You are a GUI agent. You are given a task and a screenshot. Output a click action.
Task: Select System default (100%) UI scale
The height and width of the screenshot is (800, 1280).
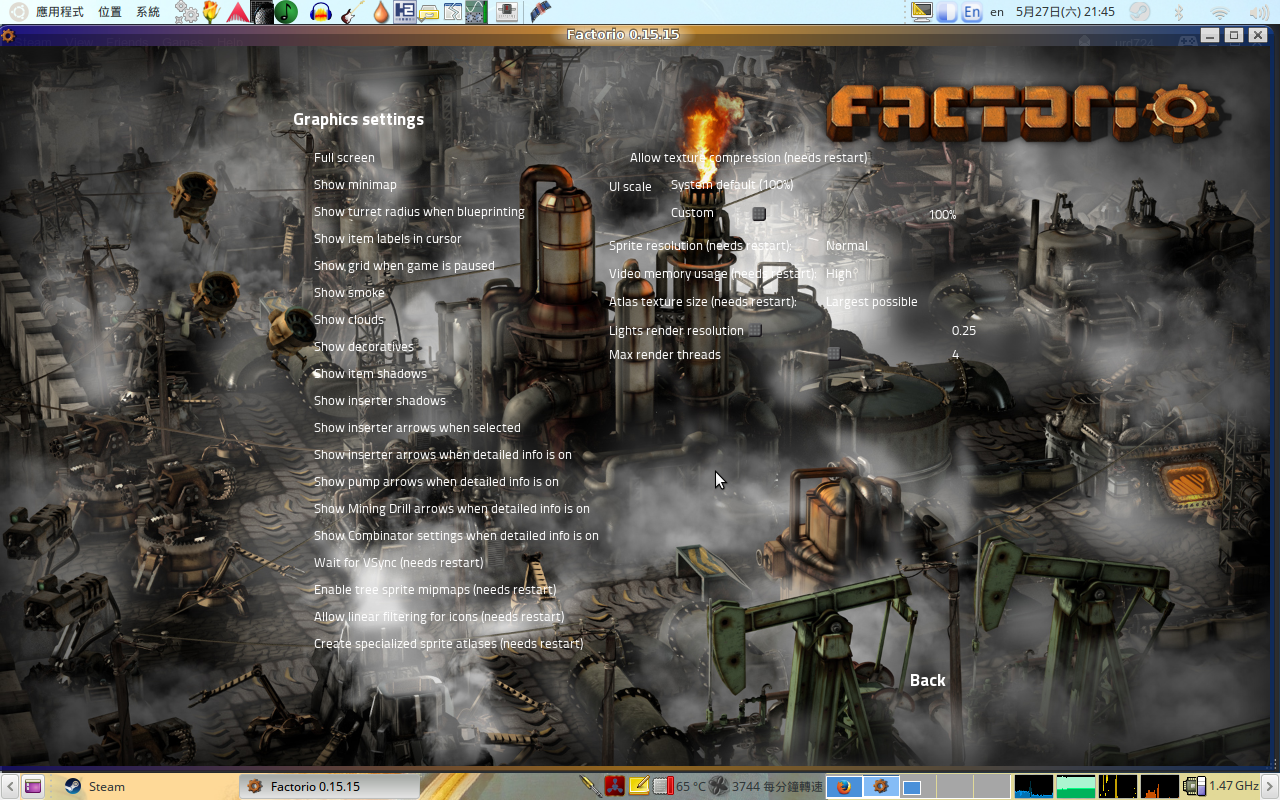pos(732,185)
